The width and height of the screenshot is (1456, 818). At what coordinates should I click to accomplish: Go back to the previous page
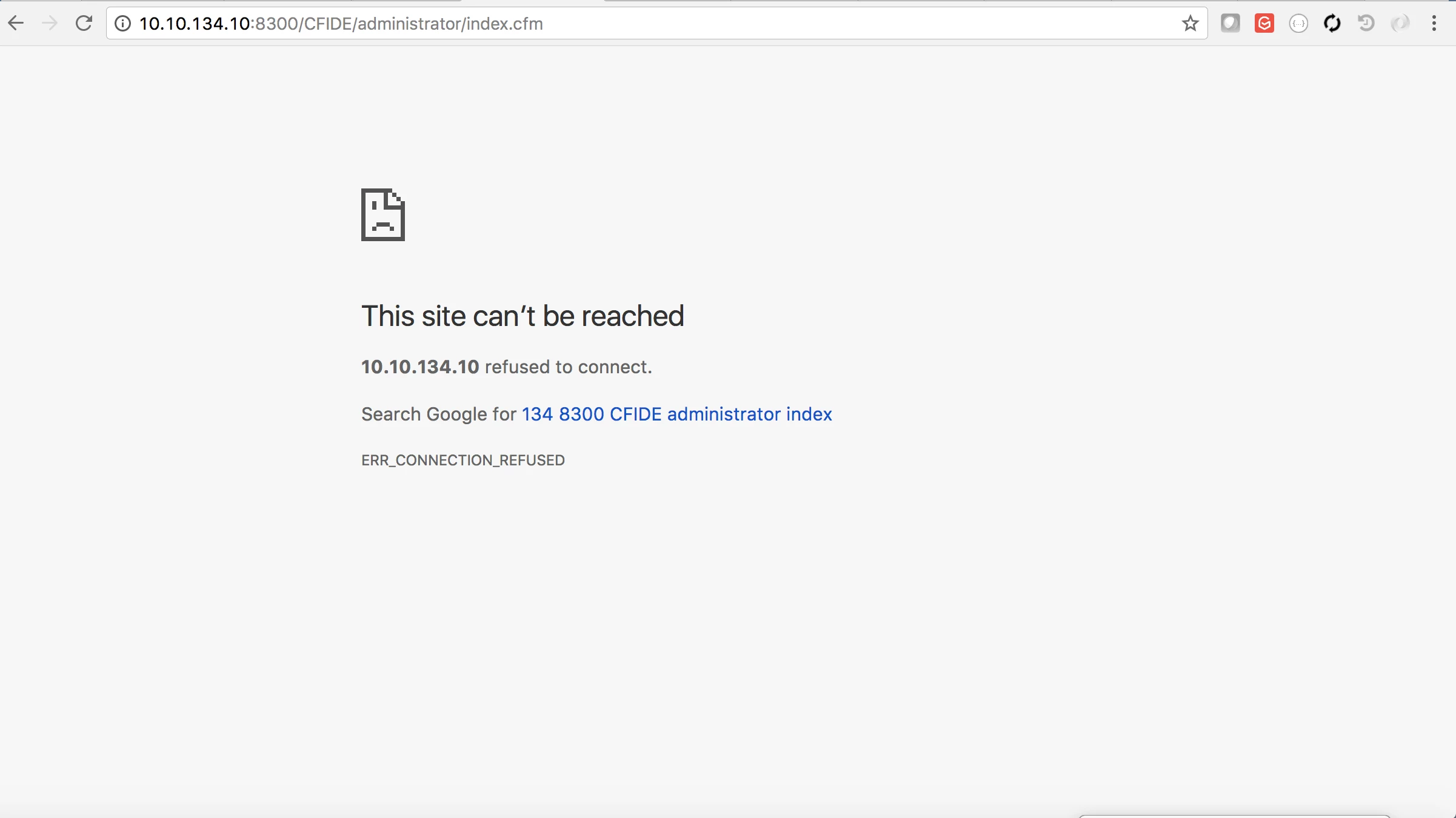16,24
